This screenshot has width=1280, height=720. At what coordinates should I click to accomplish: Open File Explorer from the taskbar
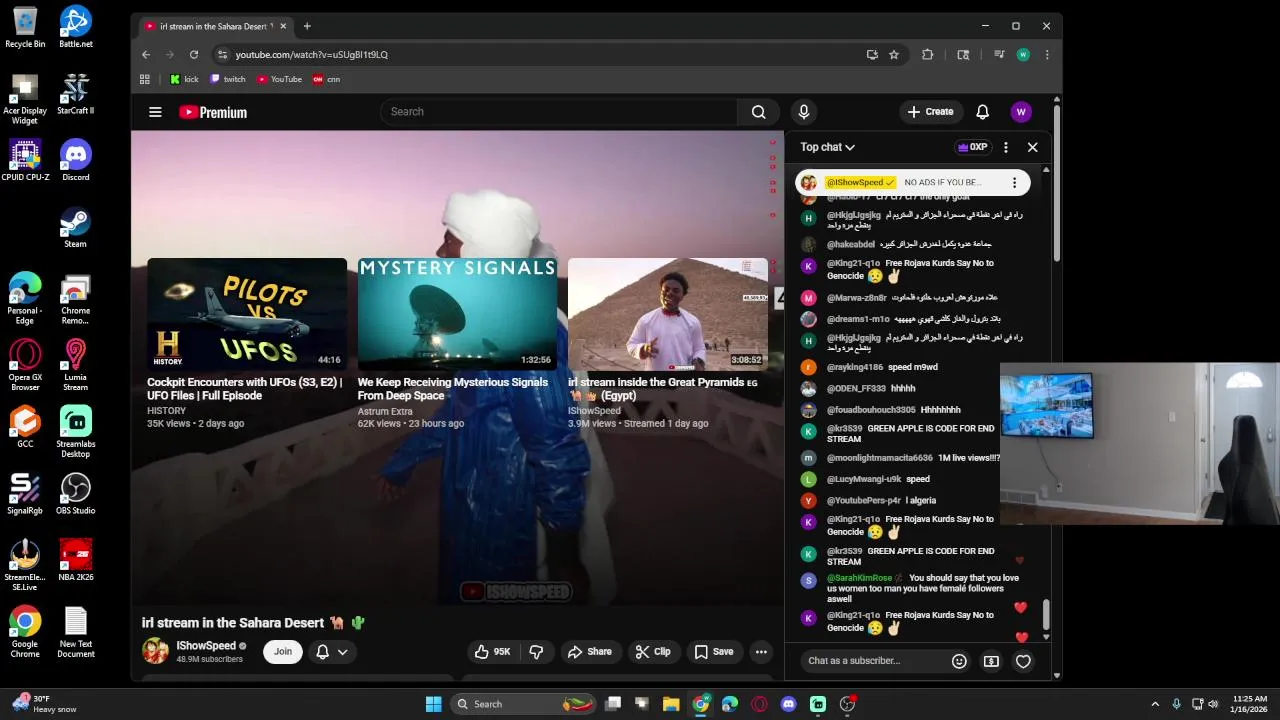tap(671, 704)
